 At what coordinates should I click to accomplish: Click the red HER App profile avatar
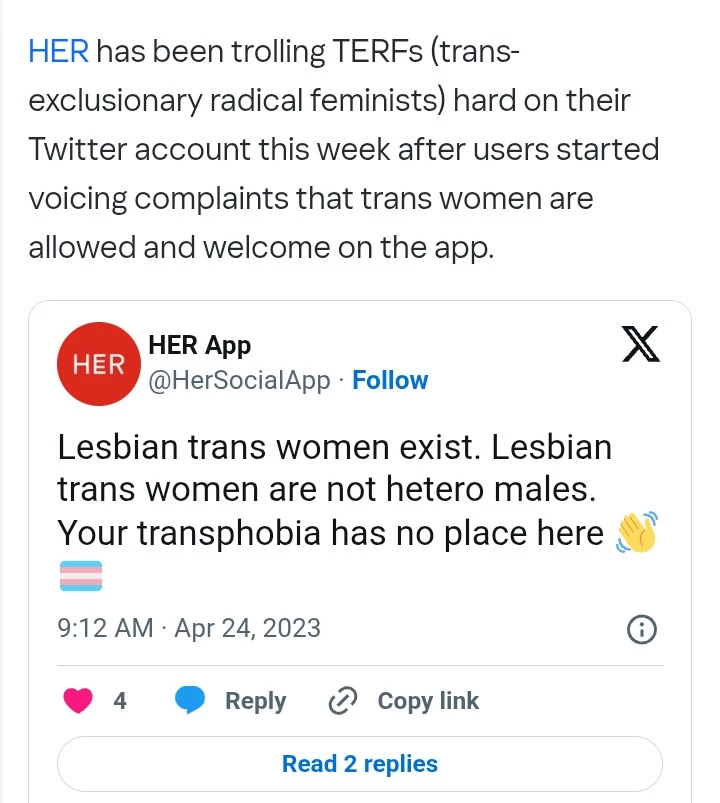(x=98, y=364)
